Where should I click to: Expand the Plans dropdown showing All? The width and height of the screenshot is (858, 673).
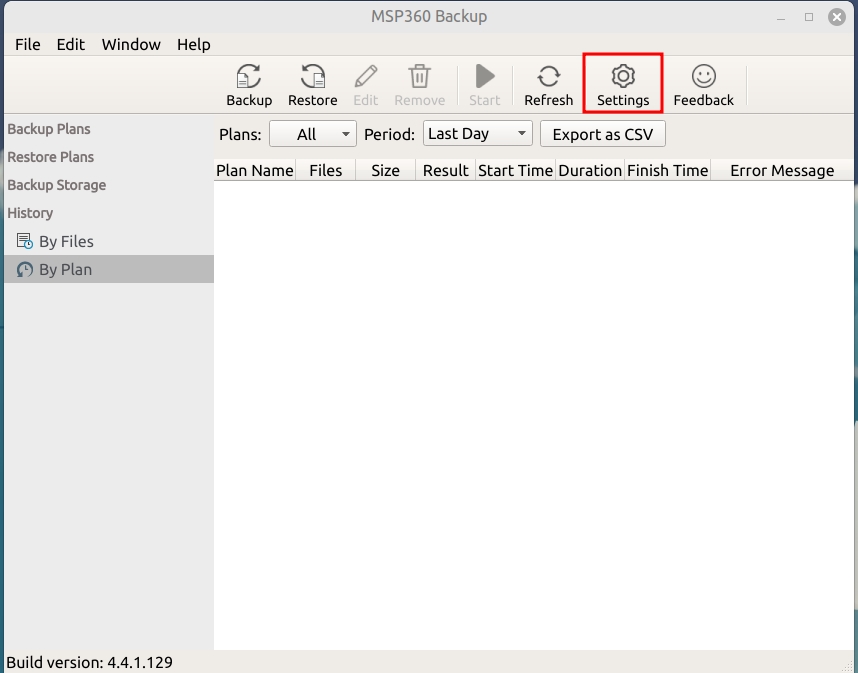(312, 134)
